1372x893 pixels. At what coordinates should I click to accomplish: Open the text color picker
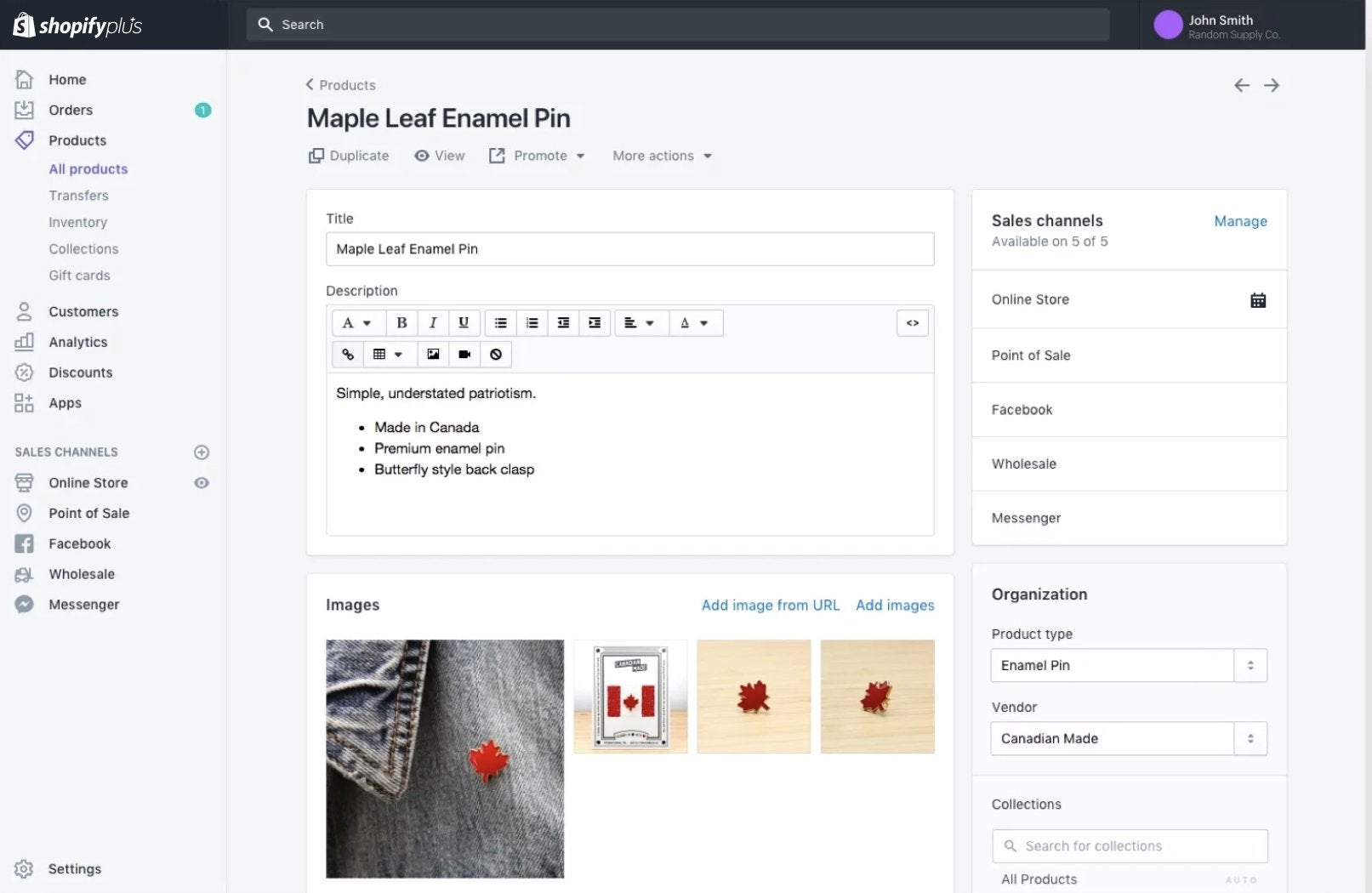(694, 323)
